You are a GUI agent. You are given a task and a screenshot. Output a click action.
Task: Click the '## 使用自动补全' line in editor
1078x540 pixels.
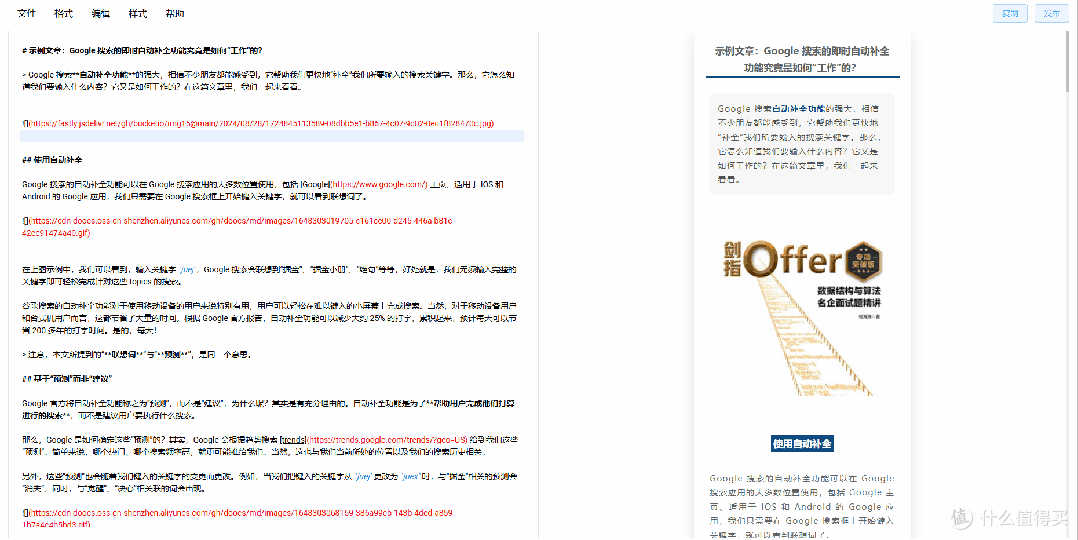click(x=52, y=160)
